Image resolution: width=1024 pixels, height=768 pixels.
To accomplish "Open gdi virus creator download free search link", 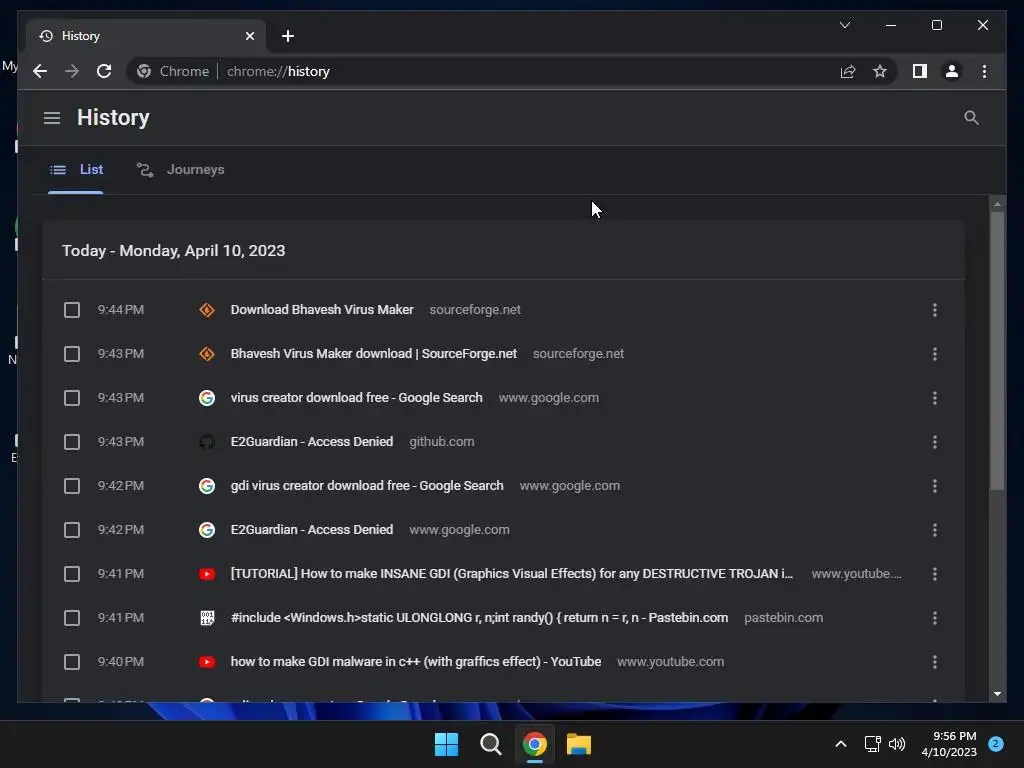I will 367,486.
